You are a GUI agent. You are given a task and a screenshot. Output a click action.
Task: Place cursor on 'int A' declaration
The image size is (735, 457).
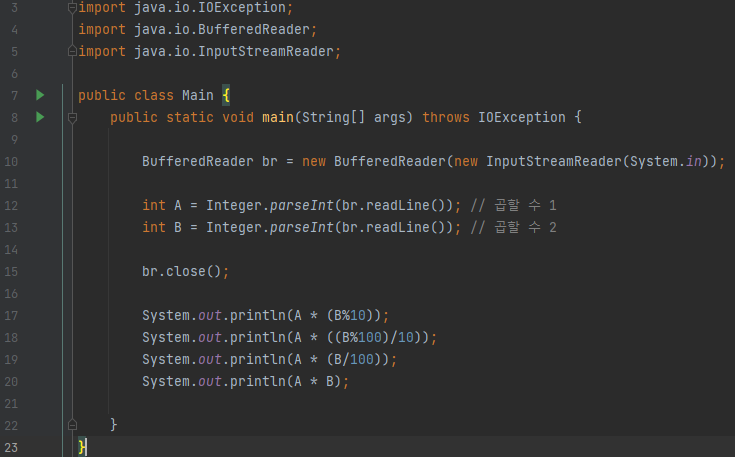(162, 205)
